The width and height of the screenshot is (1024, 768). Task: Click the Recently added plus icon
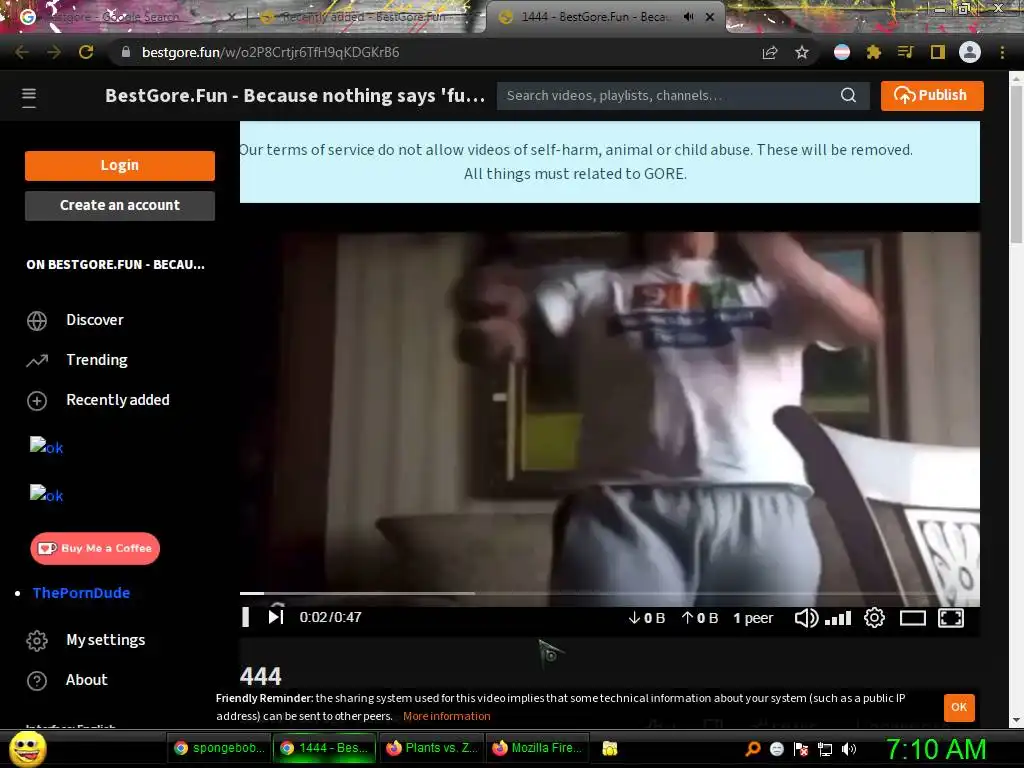coord(37,400)
